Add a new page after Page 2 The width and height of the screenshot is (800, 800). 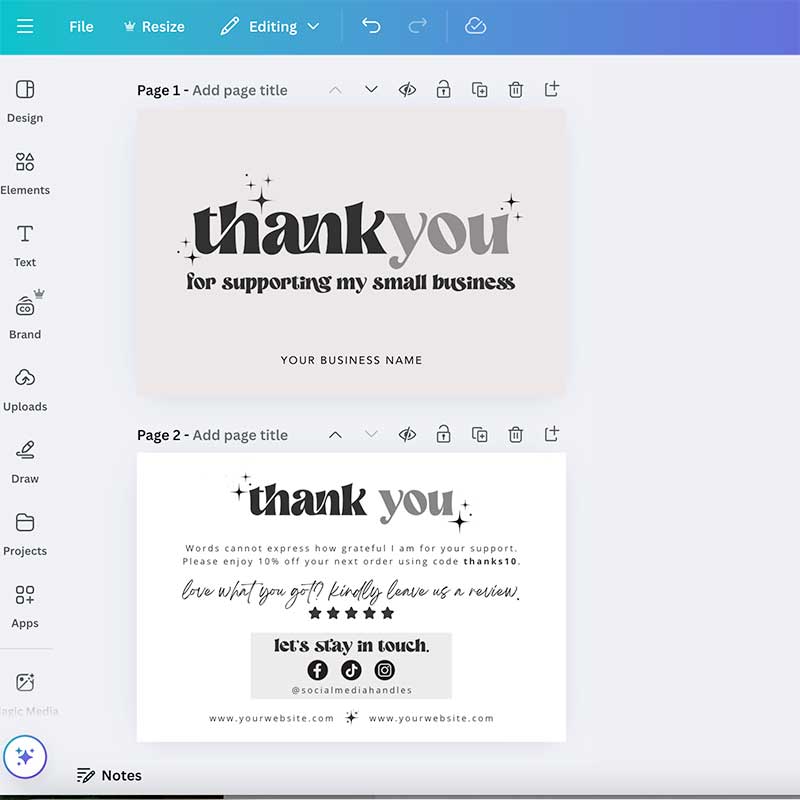552,434
